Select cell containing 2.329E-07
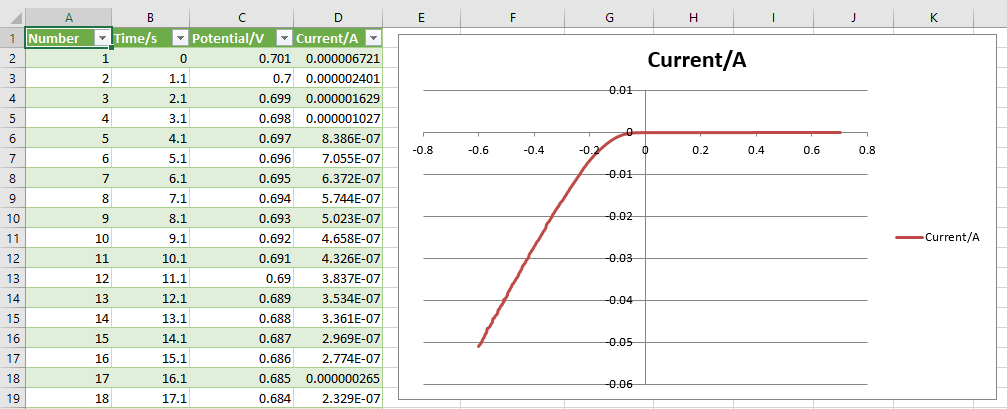The height and width of the screenshot is (409, 1007). pos(337,398)
